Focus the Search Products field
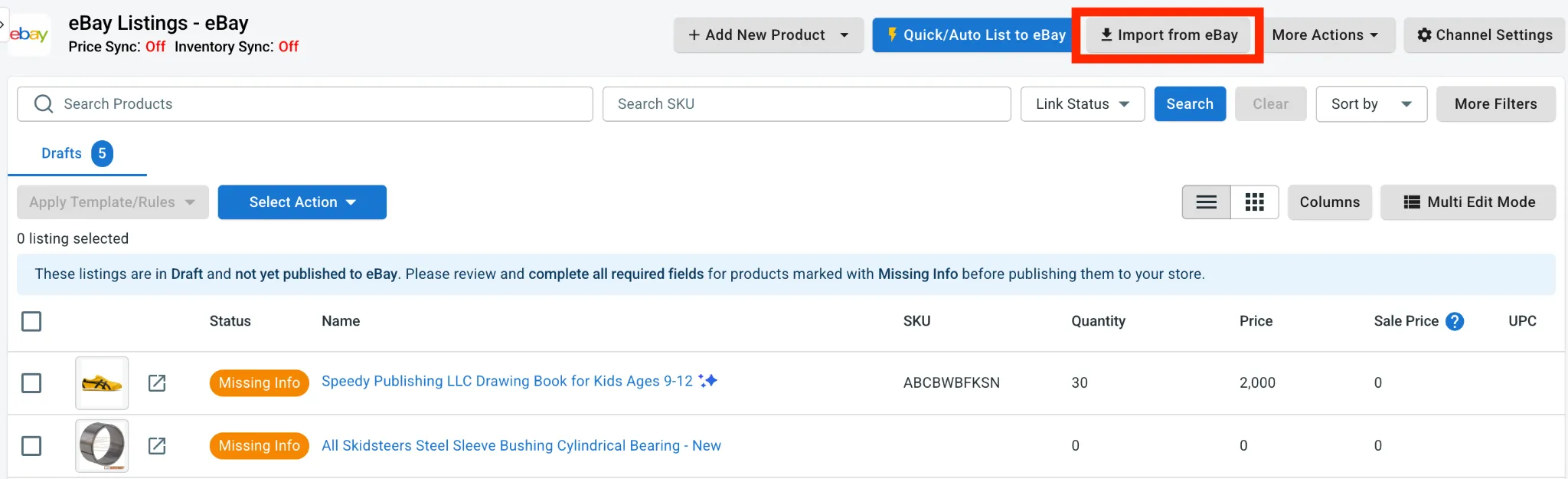The image size is (1568, 479). click(305, 104)
